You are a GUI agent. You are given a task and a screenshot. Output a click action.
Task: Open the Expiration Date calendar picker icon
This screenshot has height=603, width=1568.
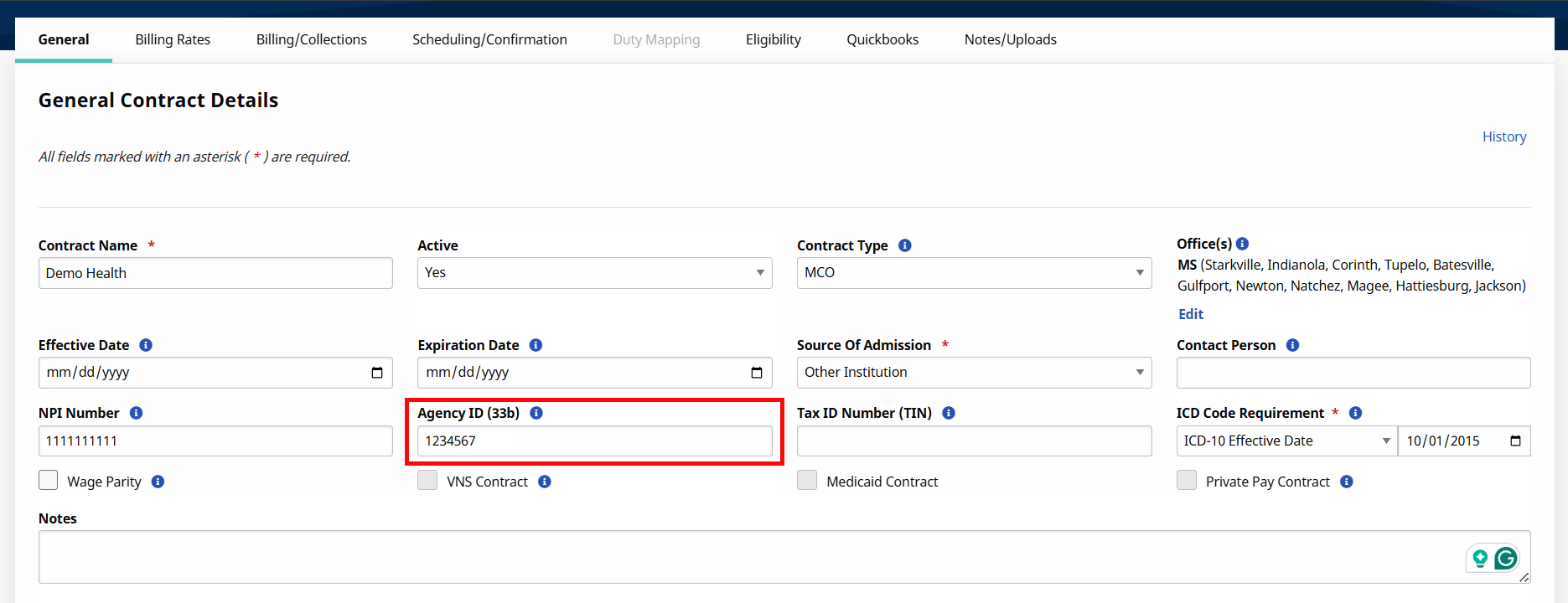(756, 373)
